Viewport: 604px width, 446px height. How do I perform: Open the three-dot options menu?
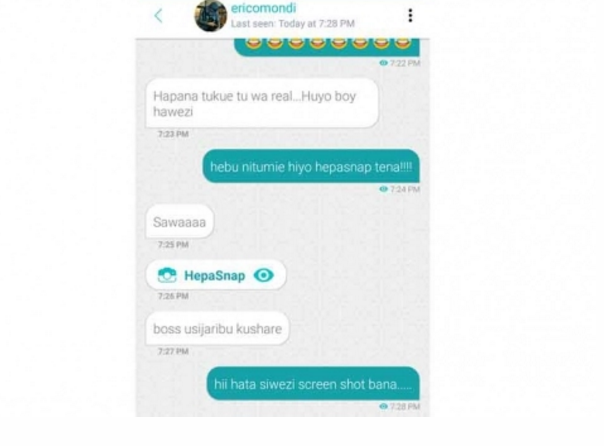(410, 15)
